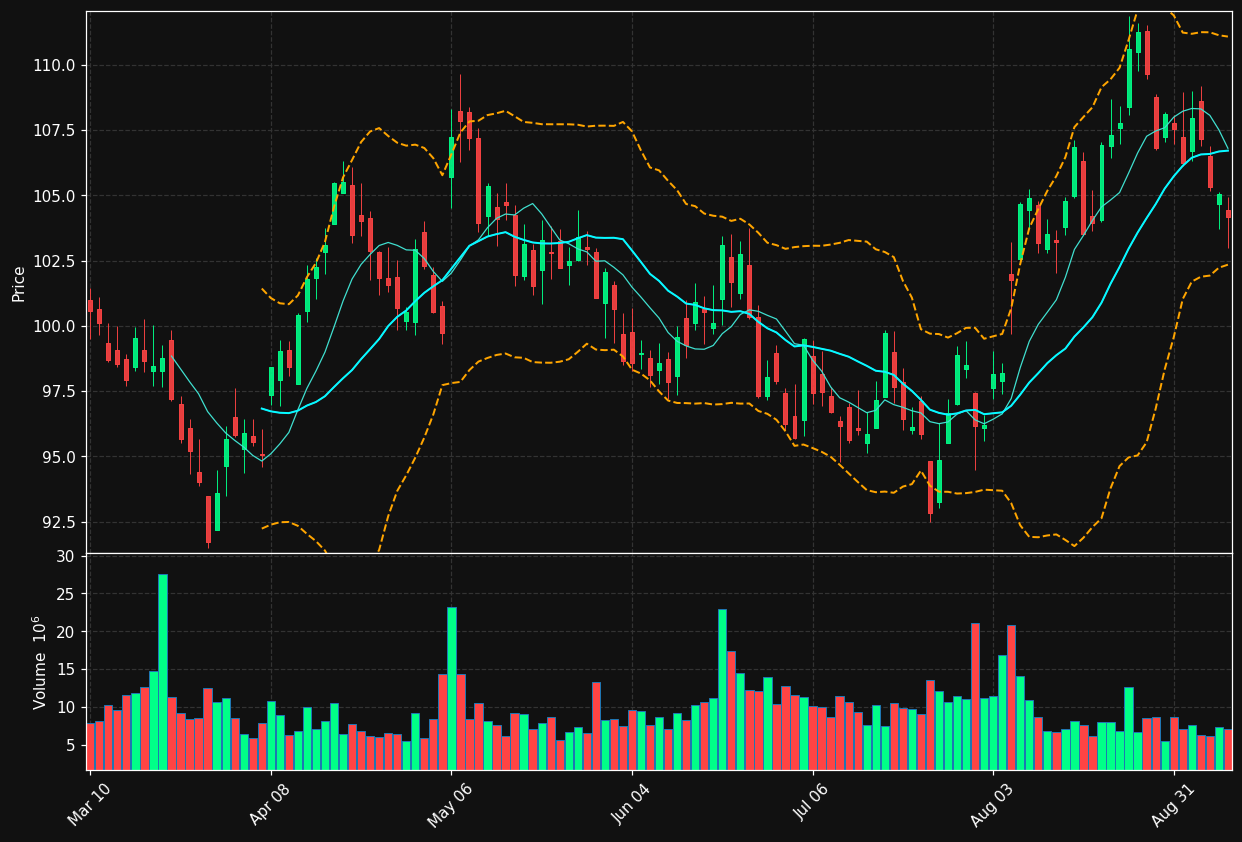Click the 'May 06' date label
The width and height of the screenshot is (1242, 842).
pos(452,804)
